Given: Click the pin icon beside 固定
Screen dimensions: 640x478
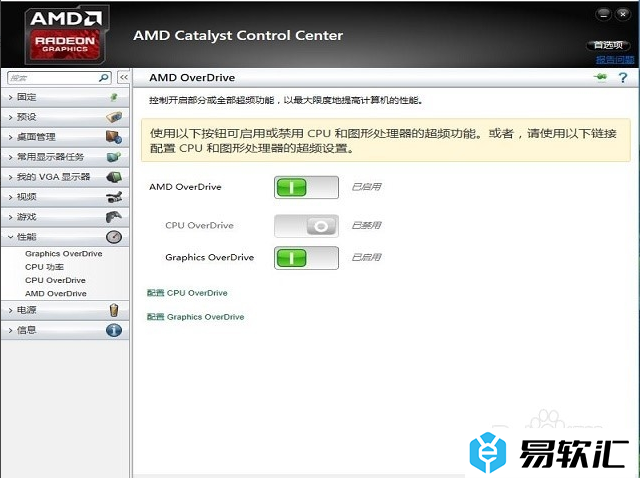Looking at the screenshot, I should coord(114,97).
